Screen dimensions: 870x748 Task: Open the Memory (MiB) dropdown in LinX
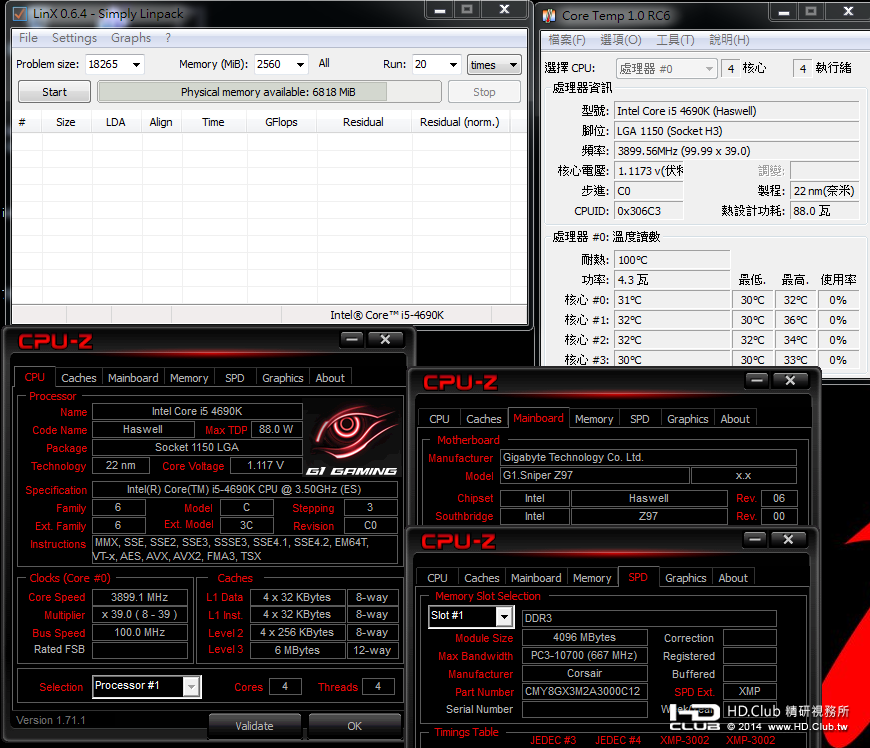point(300,64)
